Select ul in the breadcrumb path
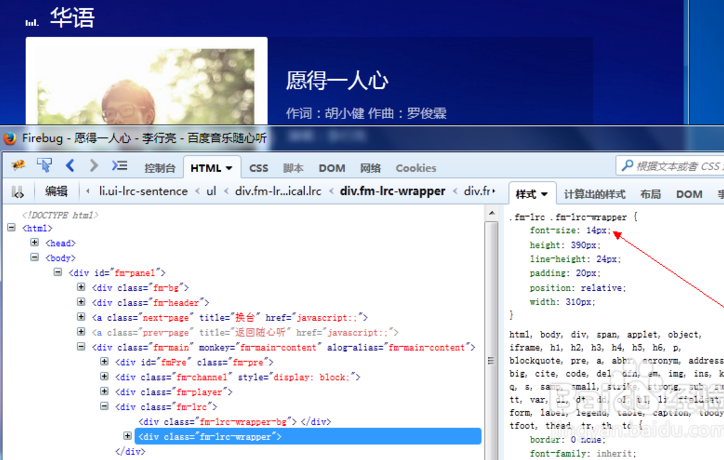Image resolution: width=724 pixels, height=460 pixels. [211, 191]
